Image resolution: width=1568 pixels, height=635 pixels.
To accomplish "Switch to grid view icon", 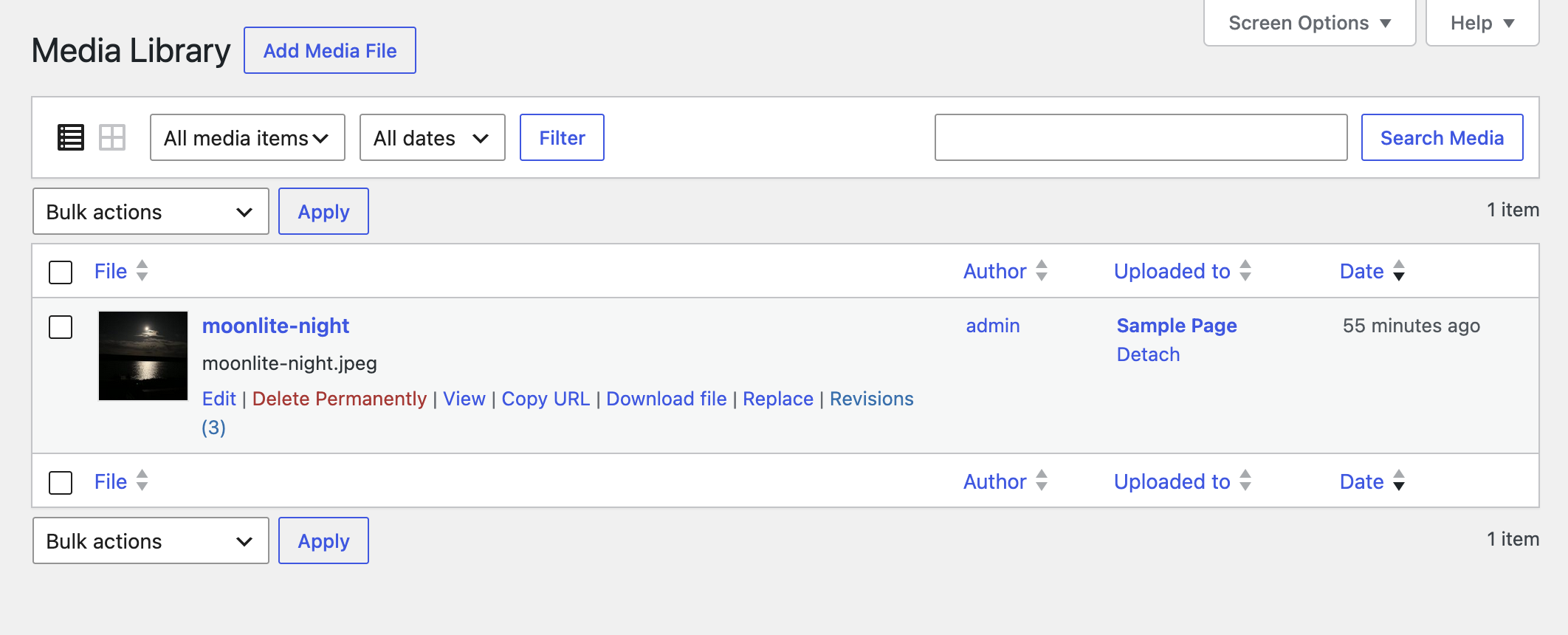I will [112, 137].
